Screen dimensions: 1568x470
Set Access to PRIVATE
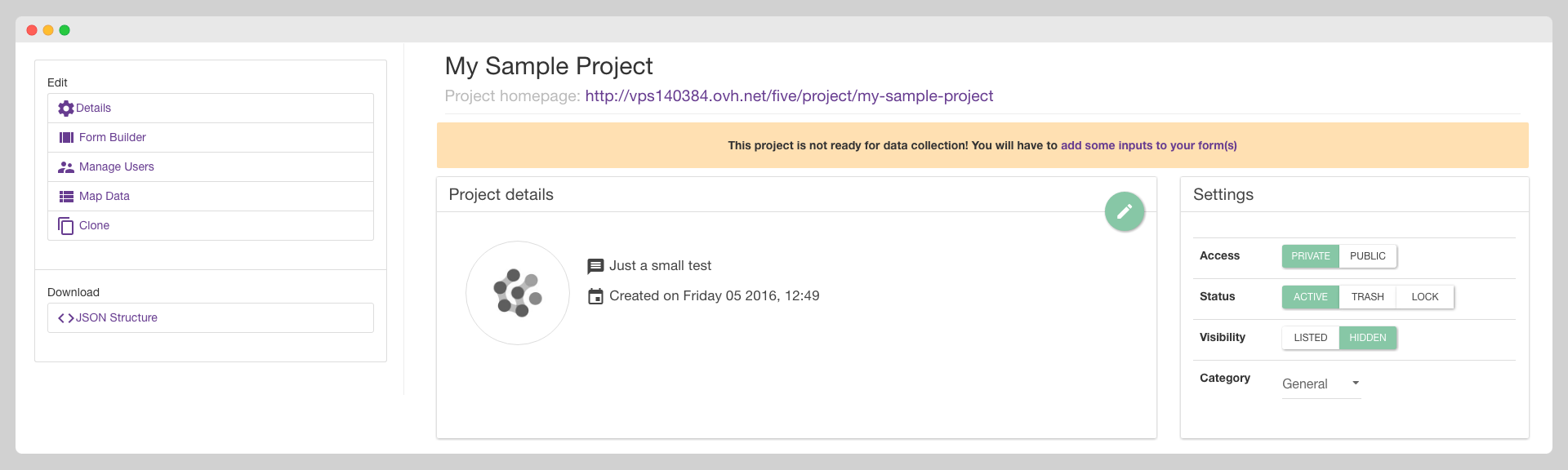(1310, 256)
